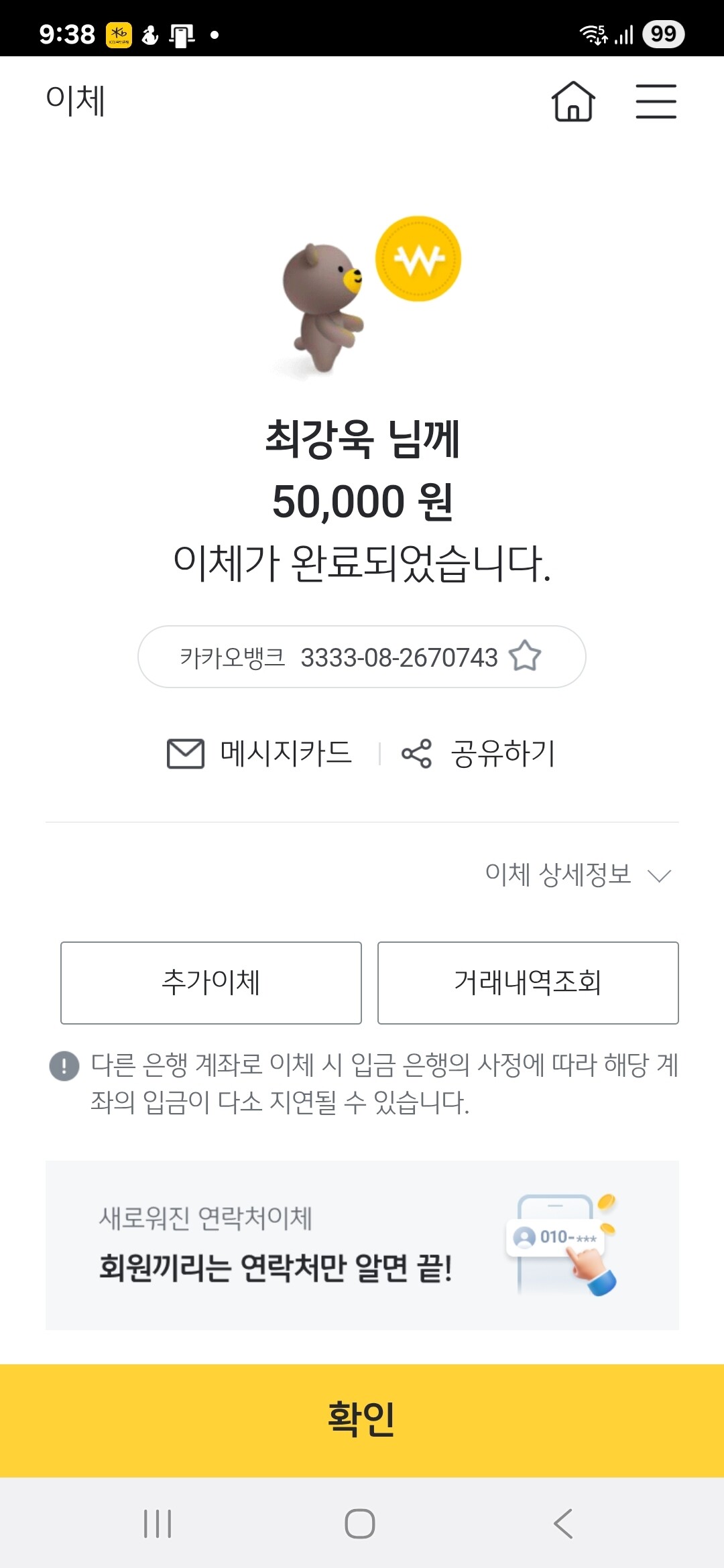The height and width of the screenshot is (1568, 724).
Task: Select 공유하기 to share transfer
Action: point(503,753)
